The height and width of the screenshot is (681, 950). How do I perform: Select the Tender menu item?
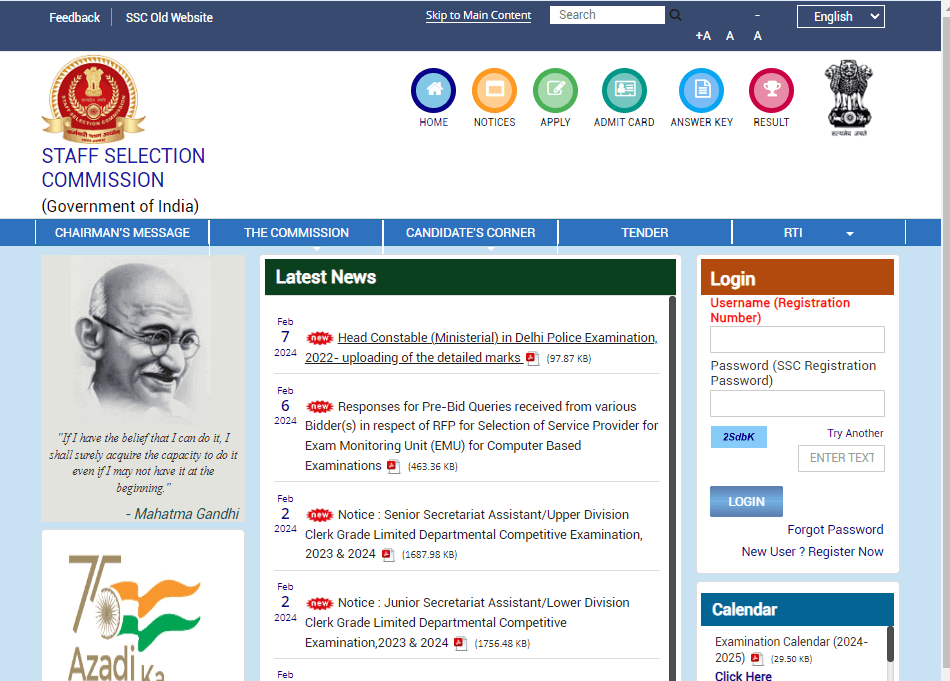pos(644,233)
